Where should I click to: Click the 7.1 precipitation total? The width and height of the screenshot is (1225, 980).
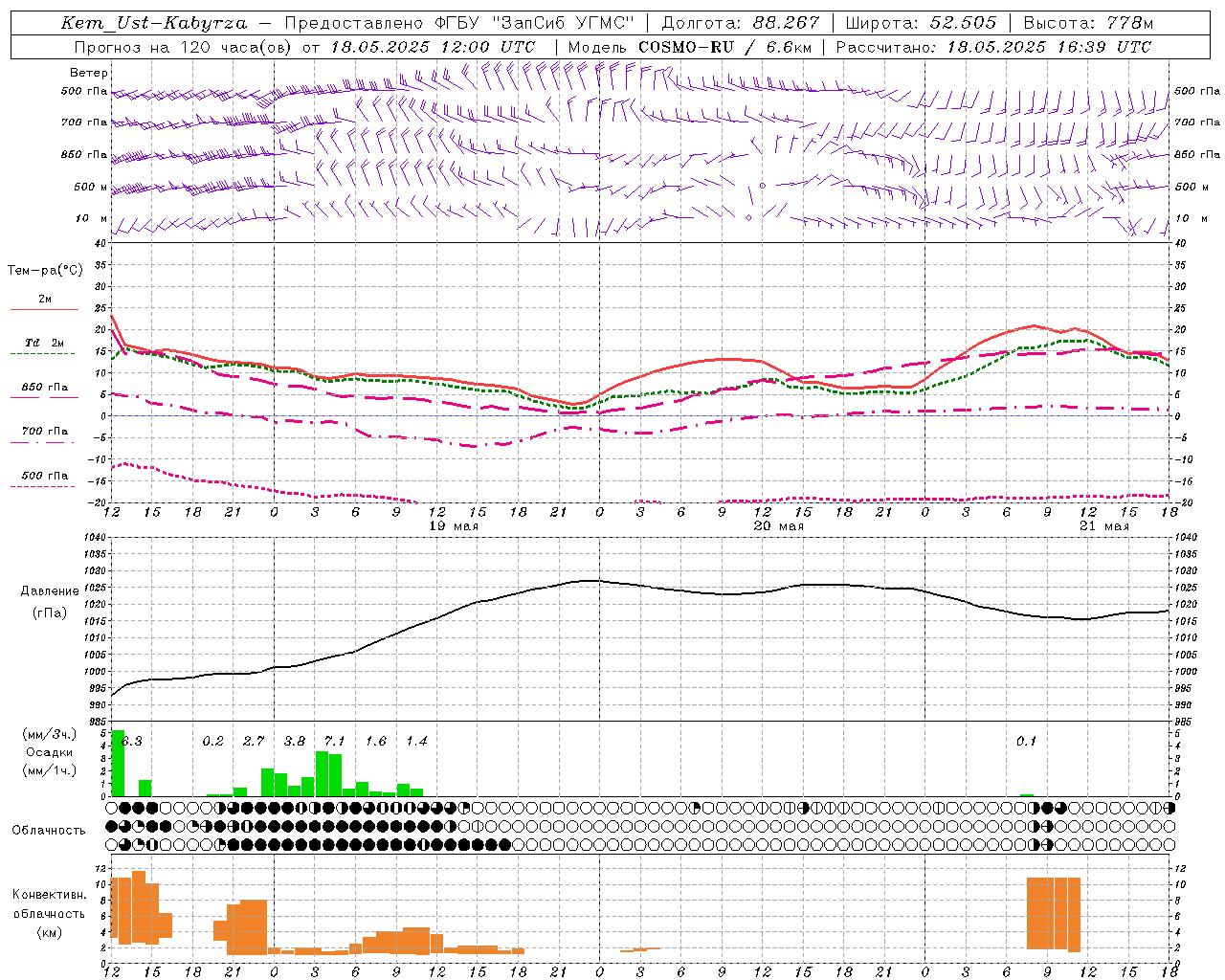pyautogui.click(x=335, y=741)
